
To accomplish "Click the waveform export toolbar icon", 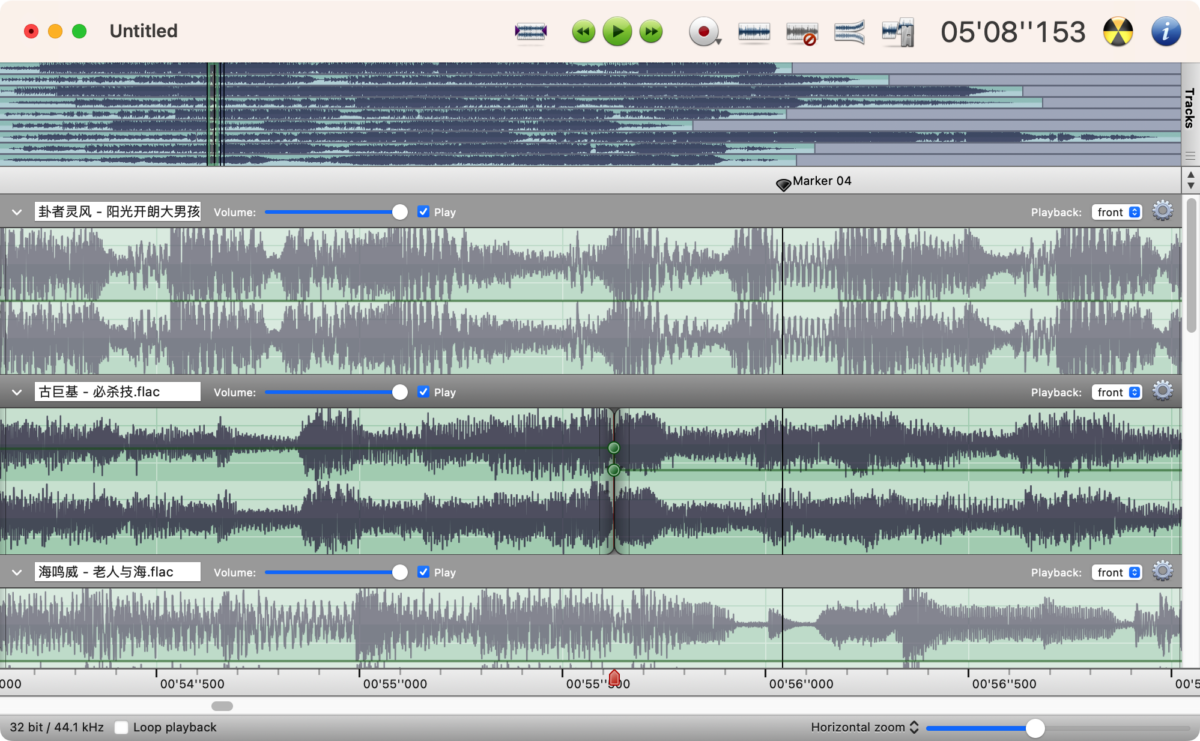I will 898,32.
